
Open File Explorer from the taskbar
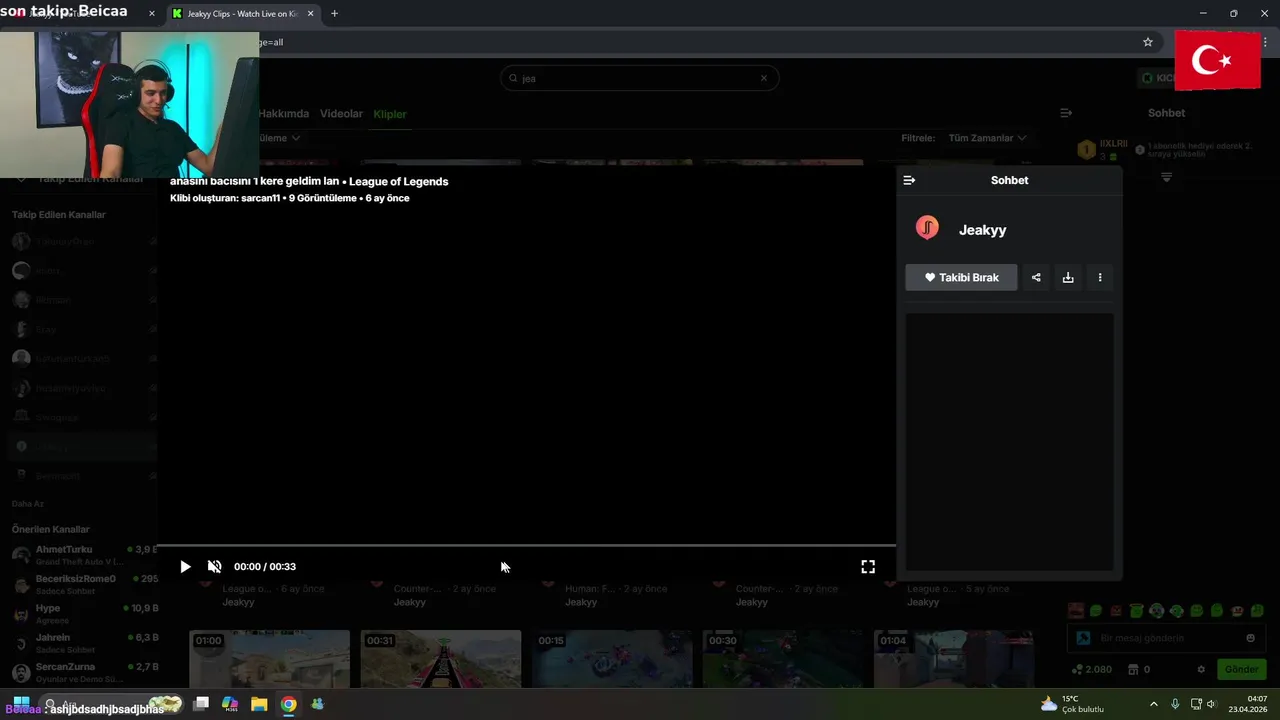(259, 704)
